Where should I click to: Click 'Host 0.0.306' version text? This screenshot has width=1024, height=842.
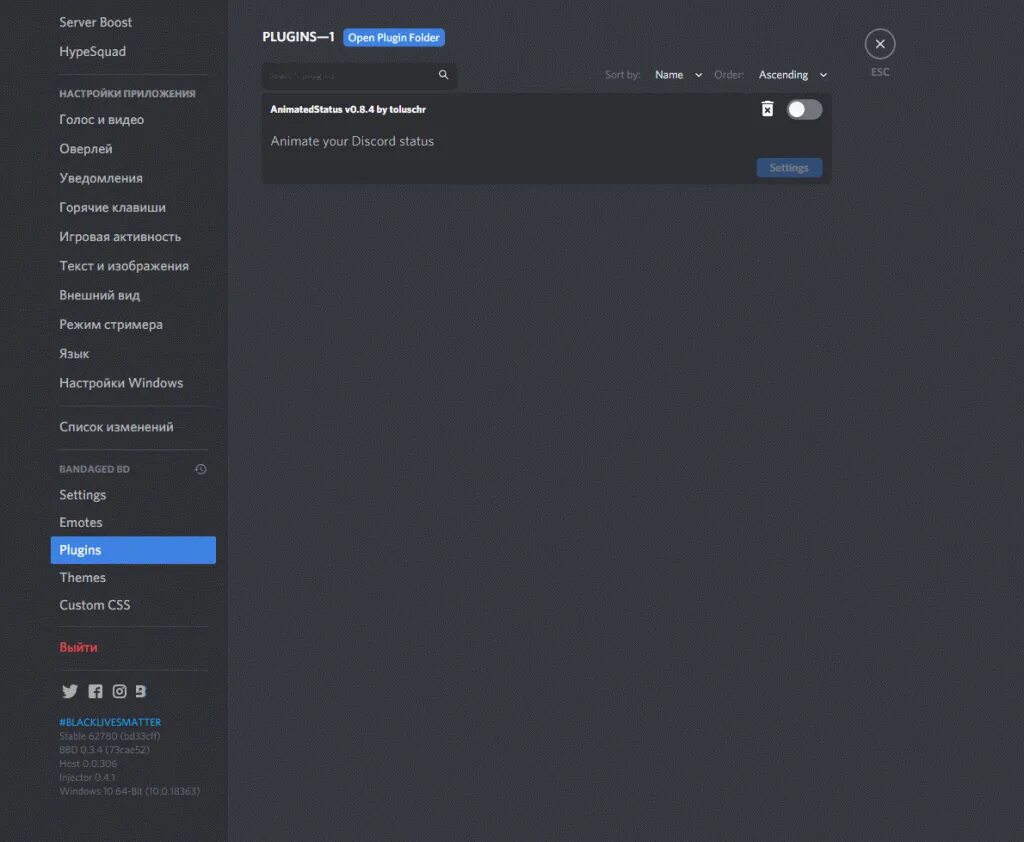tap(88, 764)
